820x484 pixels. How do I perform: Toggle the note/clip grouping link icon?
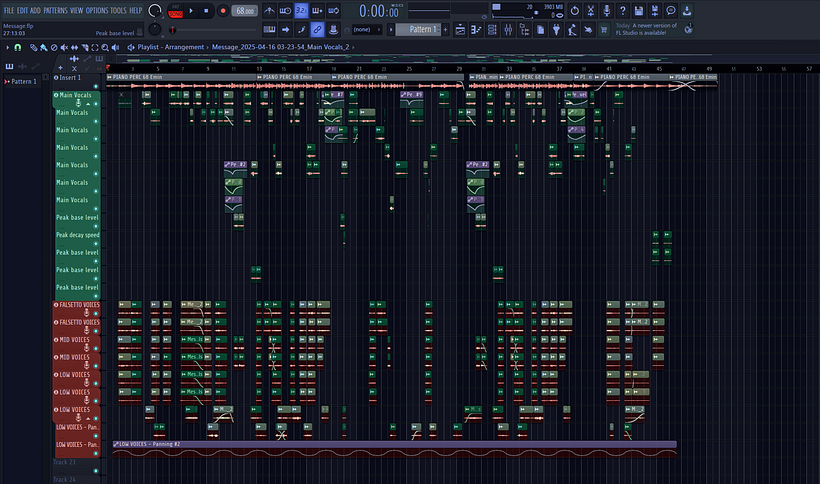pos(317,30)
